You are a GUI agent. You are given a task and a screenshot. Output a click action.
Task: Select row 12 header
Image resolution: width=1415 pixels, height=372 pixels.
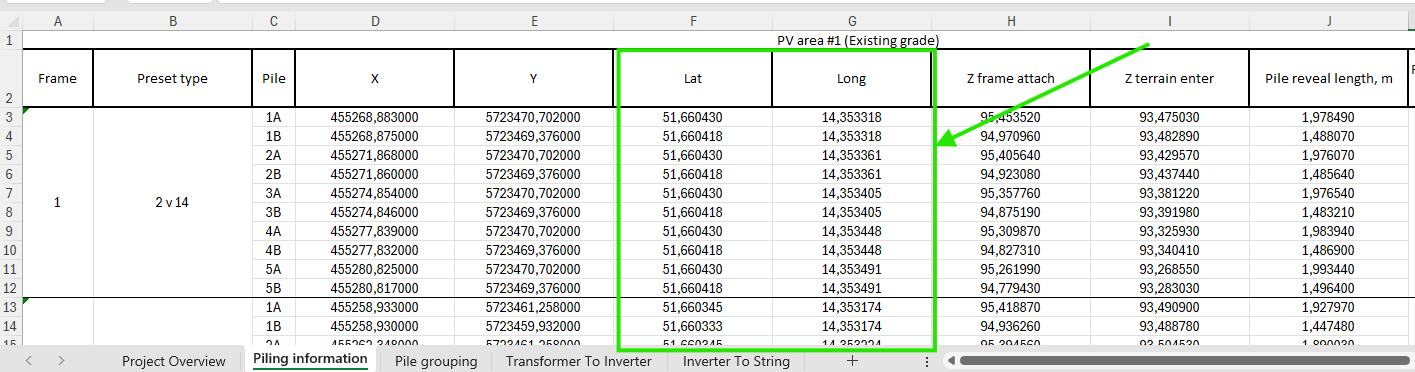click(10, 288)
